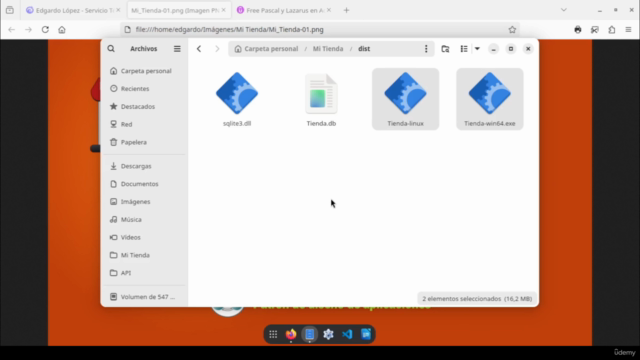Click the Archivos sidebar title
This screenshot has width=640, height=360.
point(144,49)
